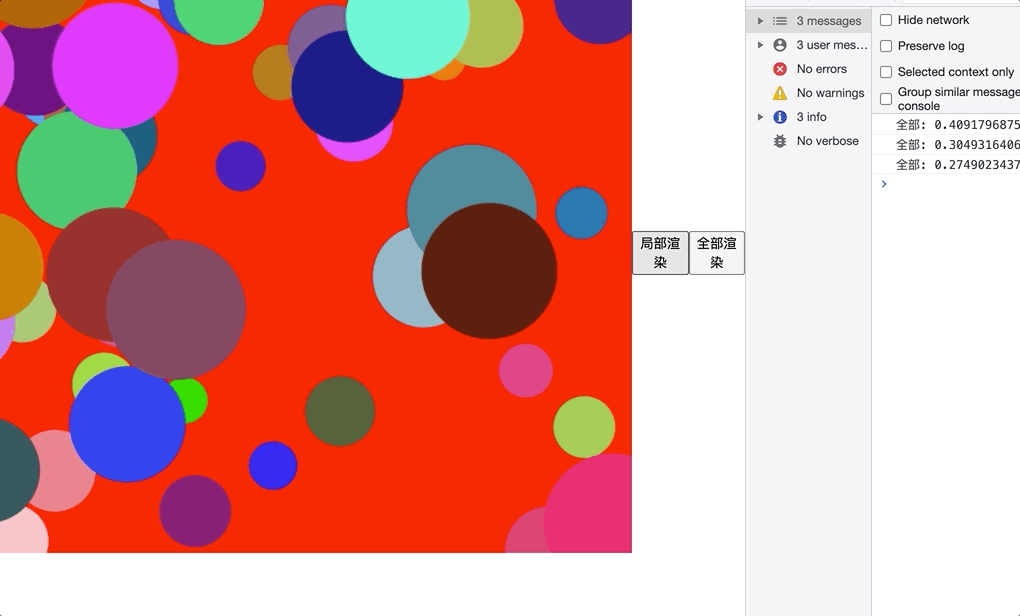
Task: Expand the 3 info group
Action: [x=760, y=117]
